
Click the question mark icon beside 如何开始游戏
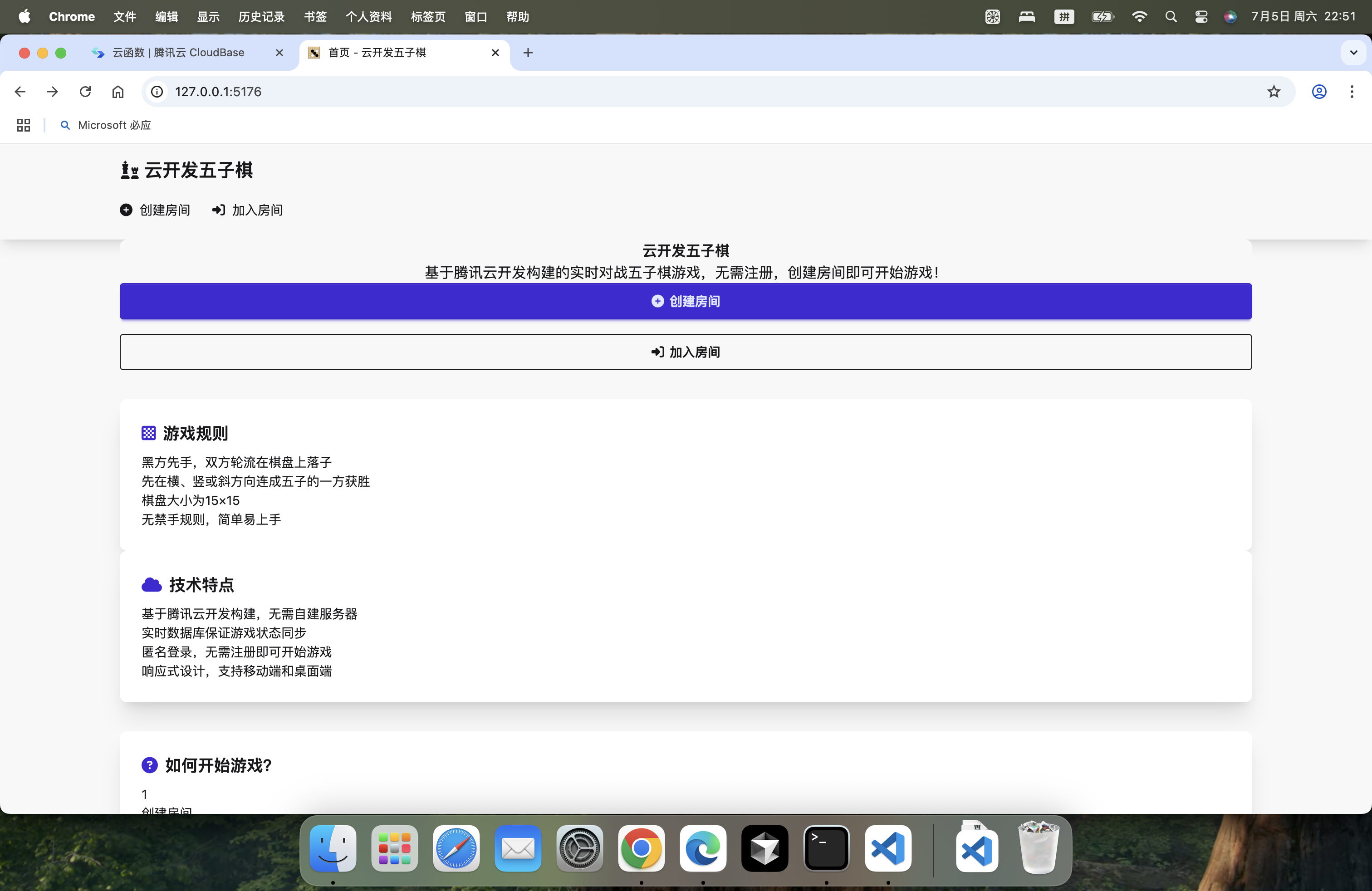[149, 765]
